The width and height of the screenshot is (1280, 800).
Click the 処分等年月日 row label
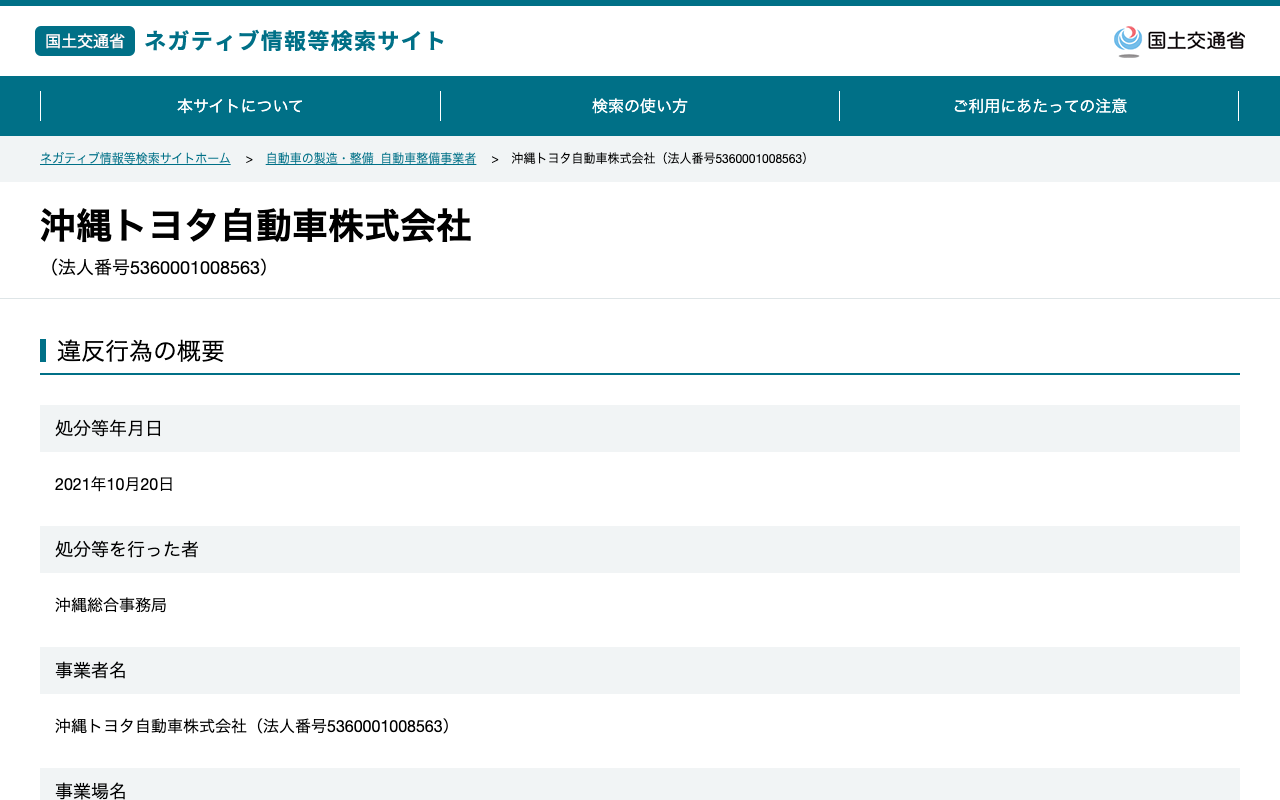click(640, 428)
